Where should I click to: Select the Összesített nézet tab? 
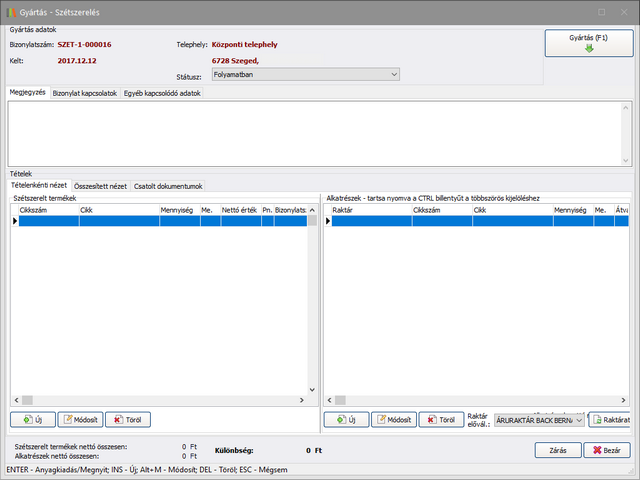tap(100, 185)
